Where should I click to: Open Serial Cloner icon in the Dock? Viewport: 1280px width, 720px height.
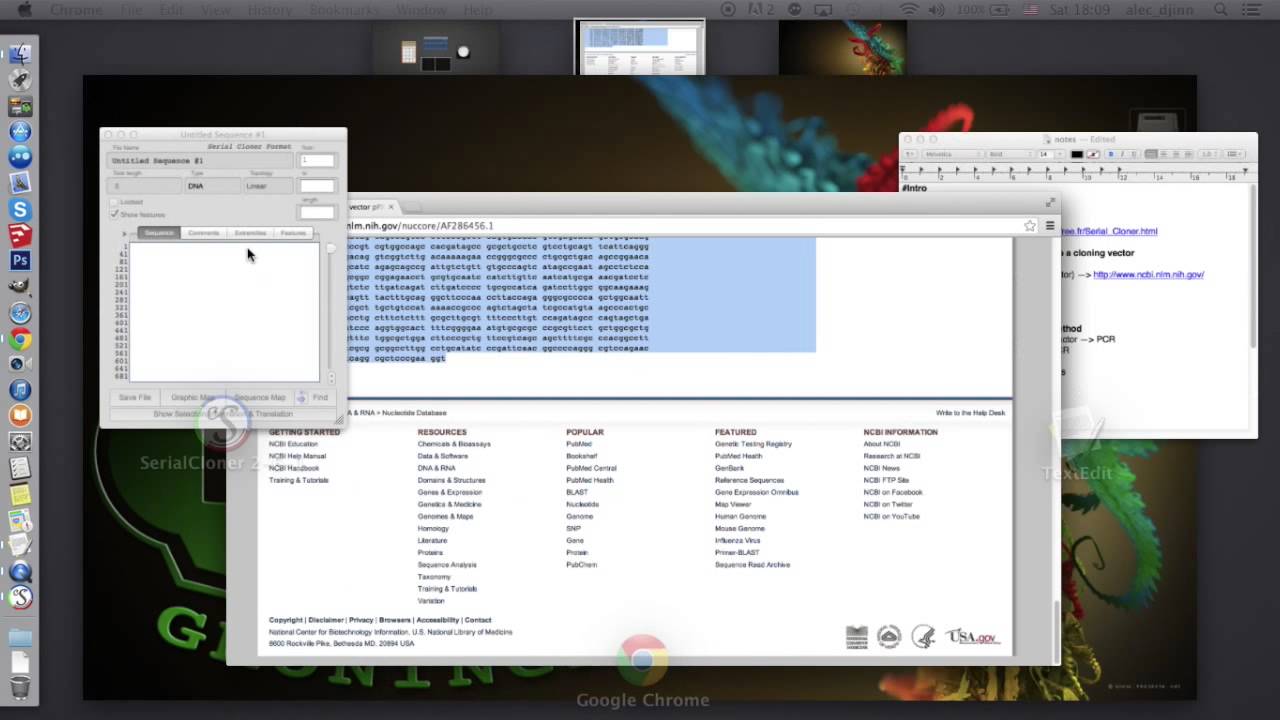point(20,598)
